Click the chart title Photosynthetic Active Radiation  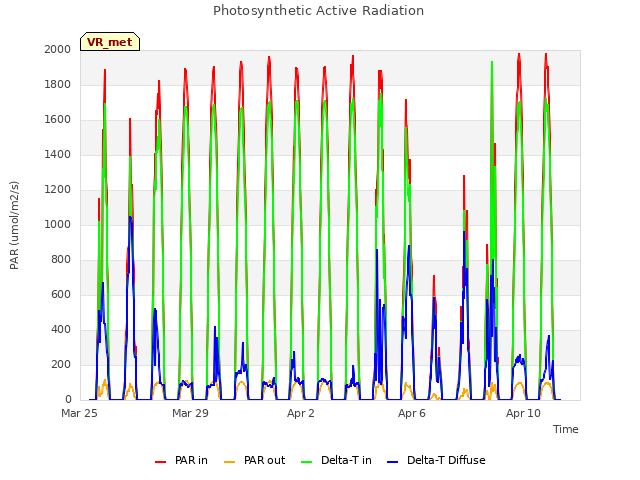(318, 11)
